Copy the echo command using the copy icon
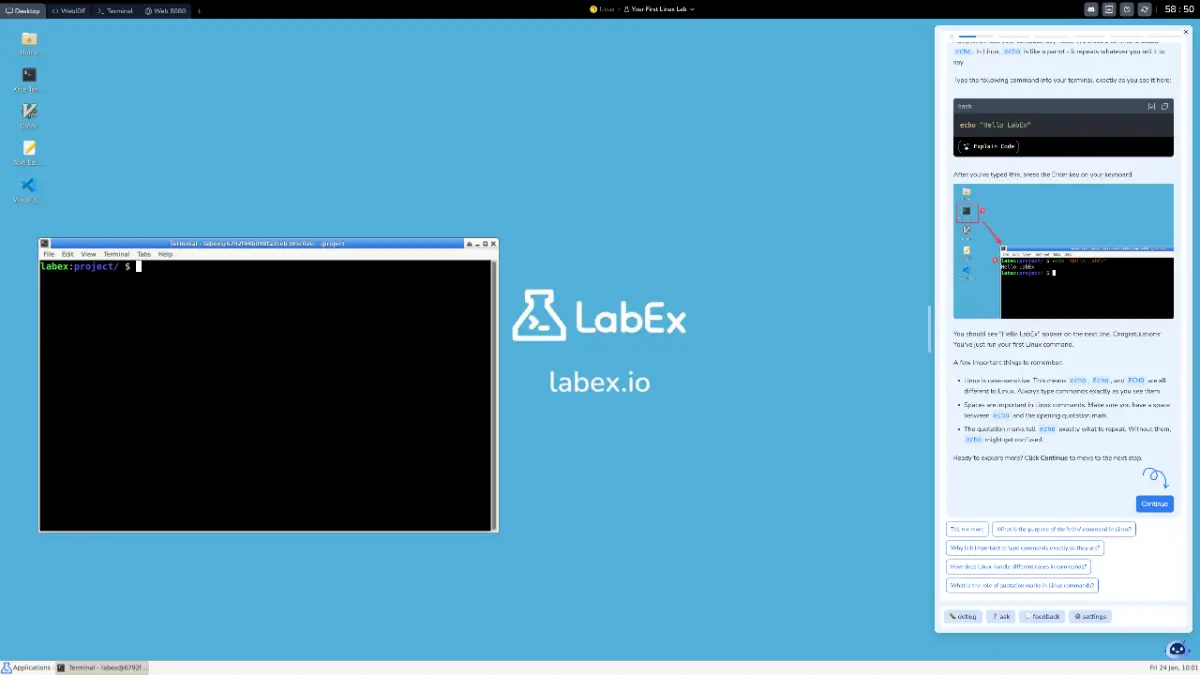Image resolution: width=1200 pixels, height=675 pixels. click(x=1164, y=106)
